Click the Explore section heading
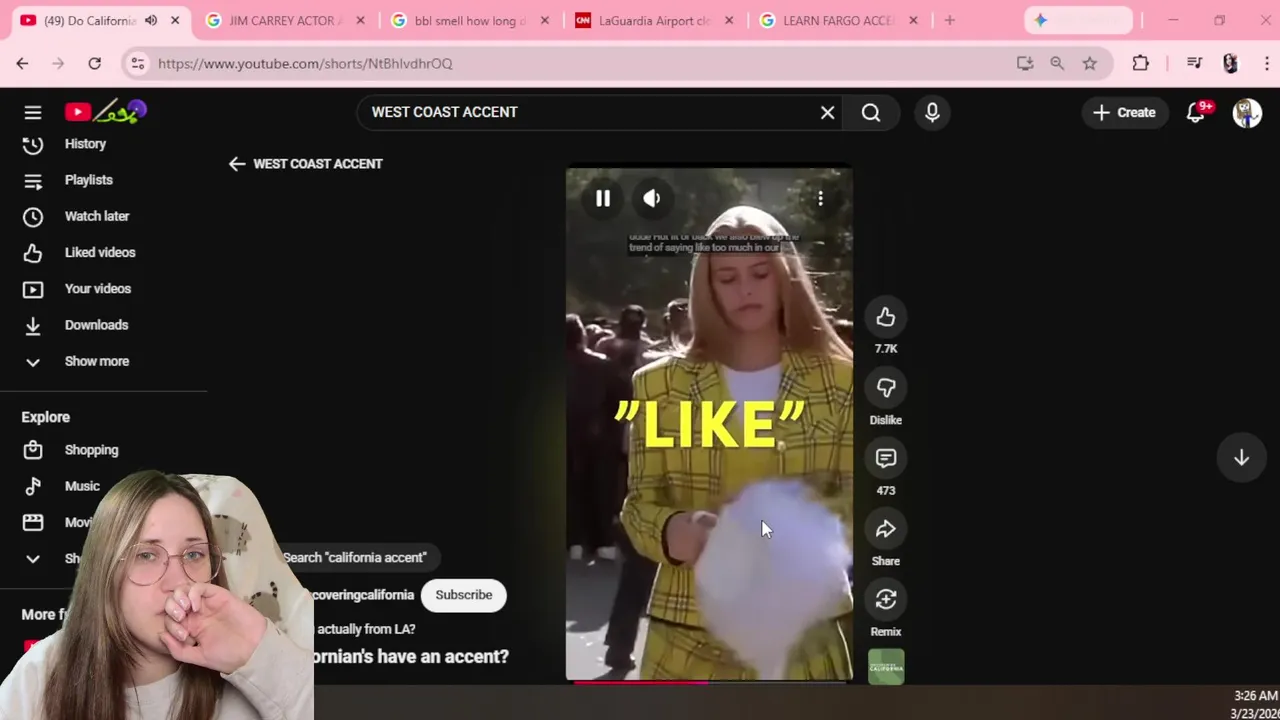 click(x=46, y=417)
